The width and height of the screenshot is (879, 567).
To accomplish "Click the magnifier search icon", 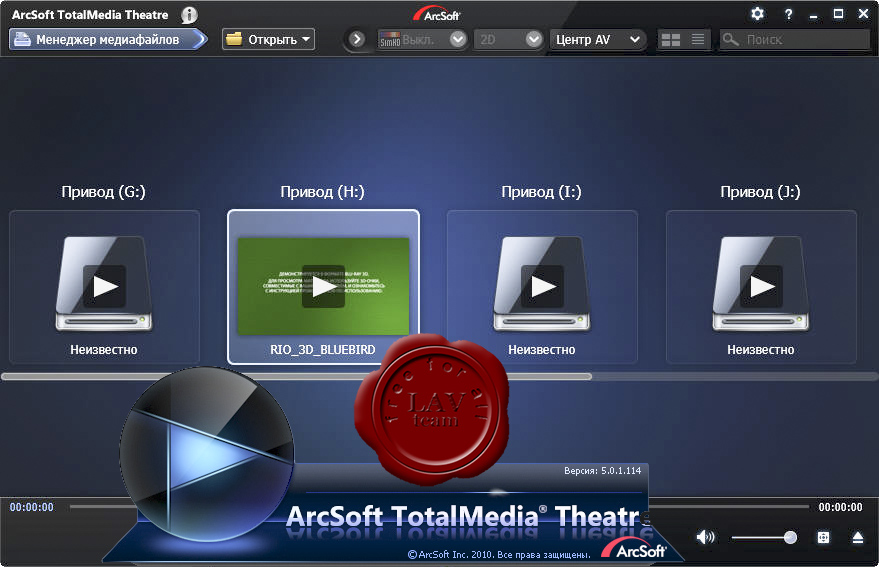I will point(730,39).
